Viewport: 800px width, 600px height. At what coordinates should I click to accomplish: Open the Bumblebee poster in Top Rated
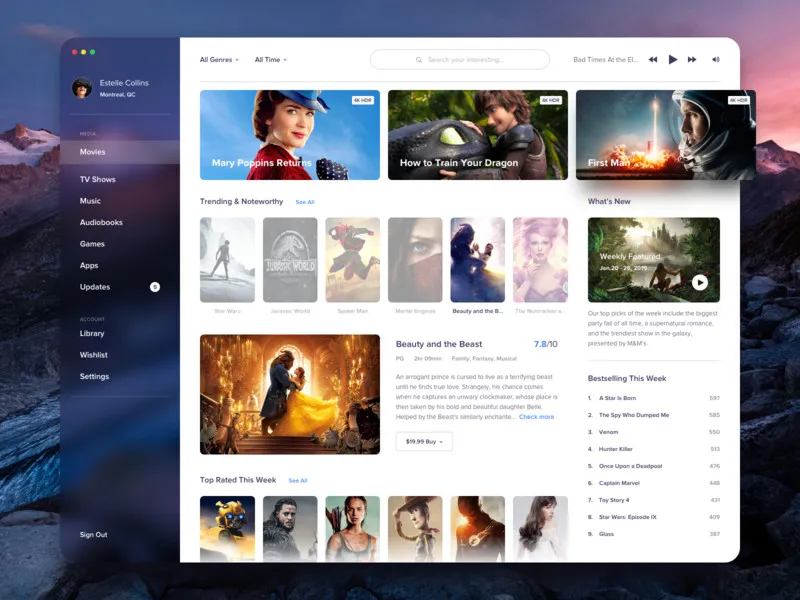227,529
